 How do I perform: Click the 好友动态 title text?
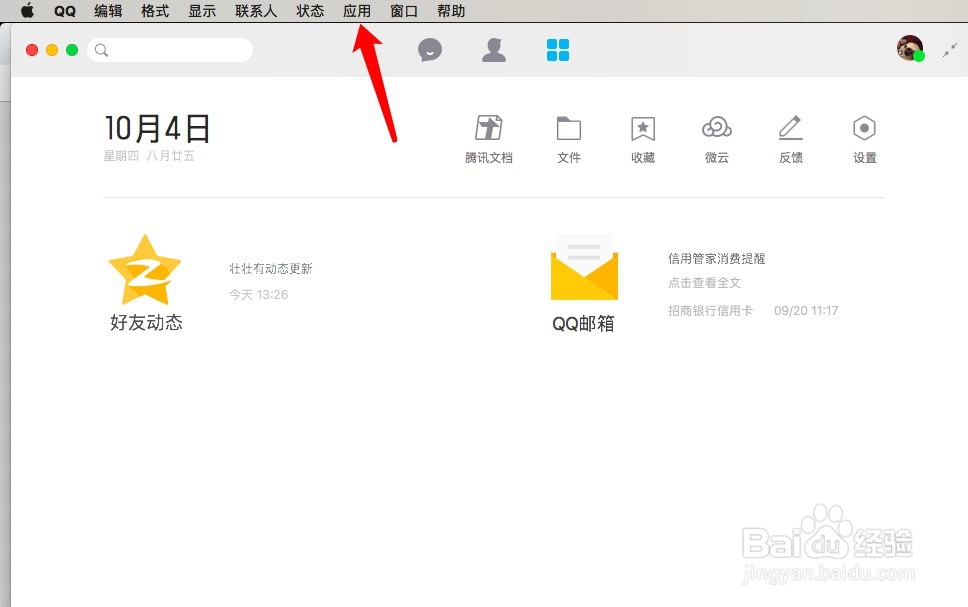coord(146,322)
